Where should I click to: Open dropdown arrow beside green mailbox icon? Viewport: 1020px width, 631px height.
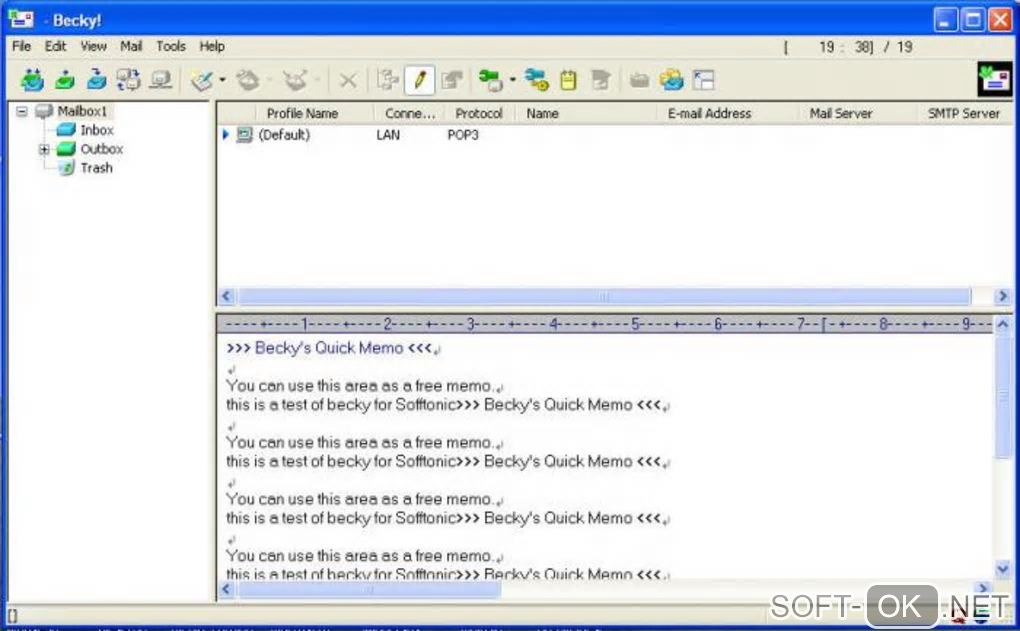(x=513, y=80)
